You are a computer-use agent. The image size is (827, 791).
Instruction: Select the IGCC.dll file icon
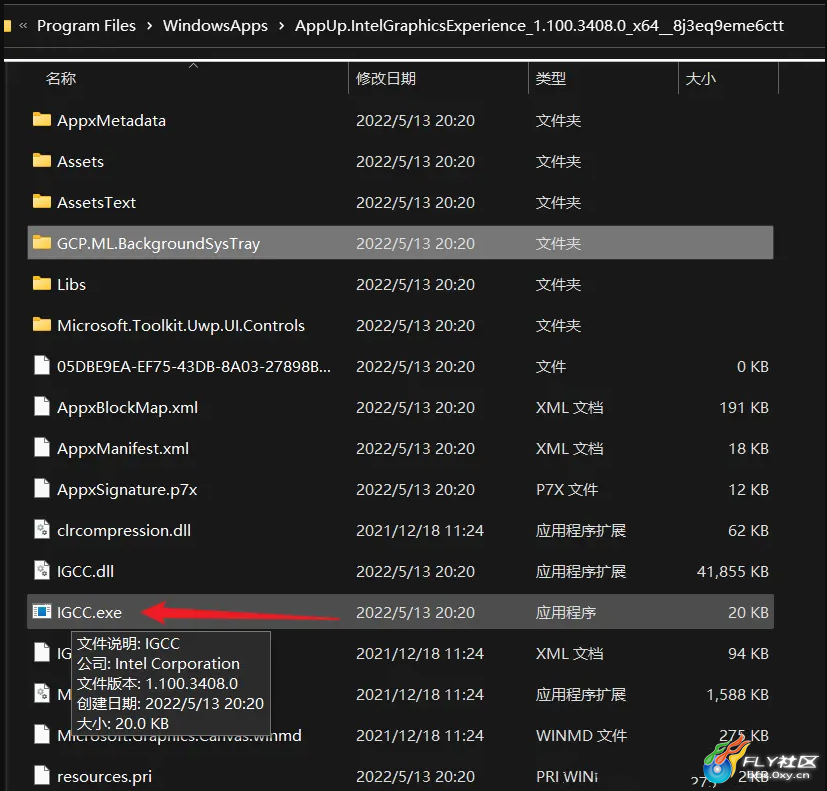(x=42, y=571)
